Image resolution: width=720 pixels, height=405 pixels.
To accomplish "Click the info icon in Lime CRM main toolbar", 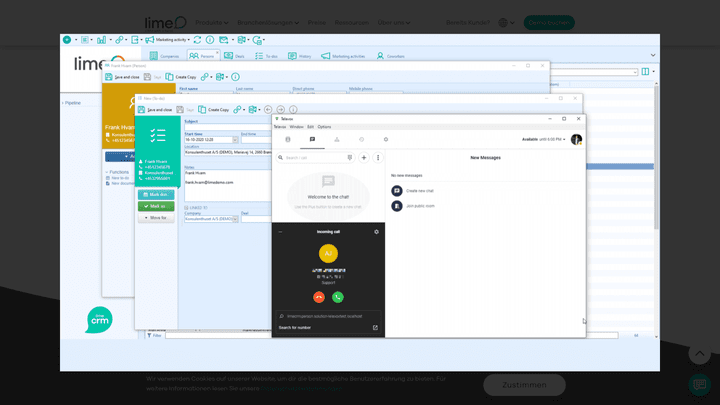I will coord(210,40).
